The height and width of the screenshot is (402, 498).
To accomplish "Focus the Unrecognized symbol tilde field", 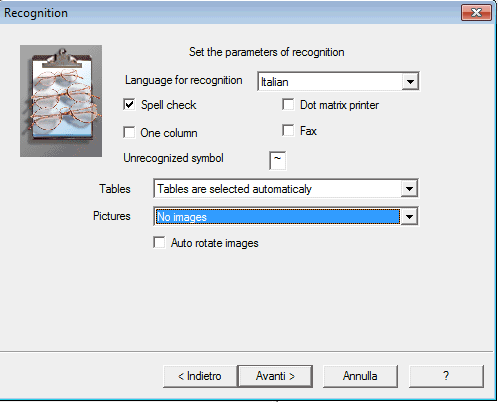I will [277, 160].
